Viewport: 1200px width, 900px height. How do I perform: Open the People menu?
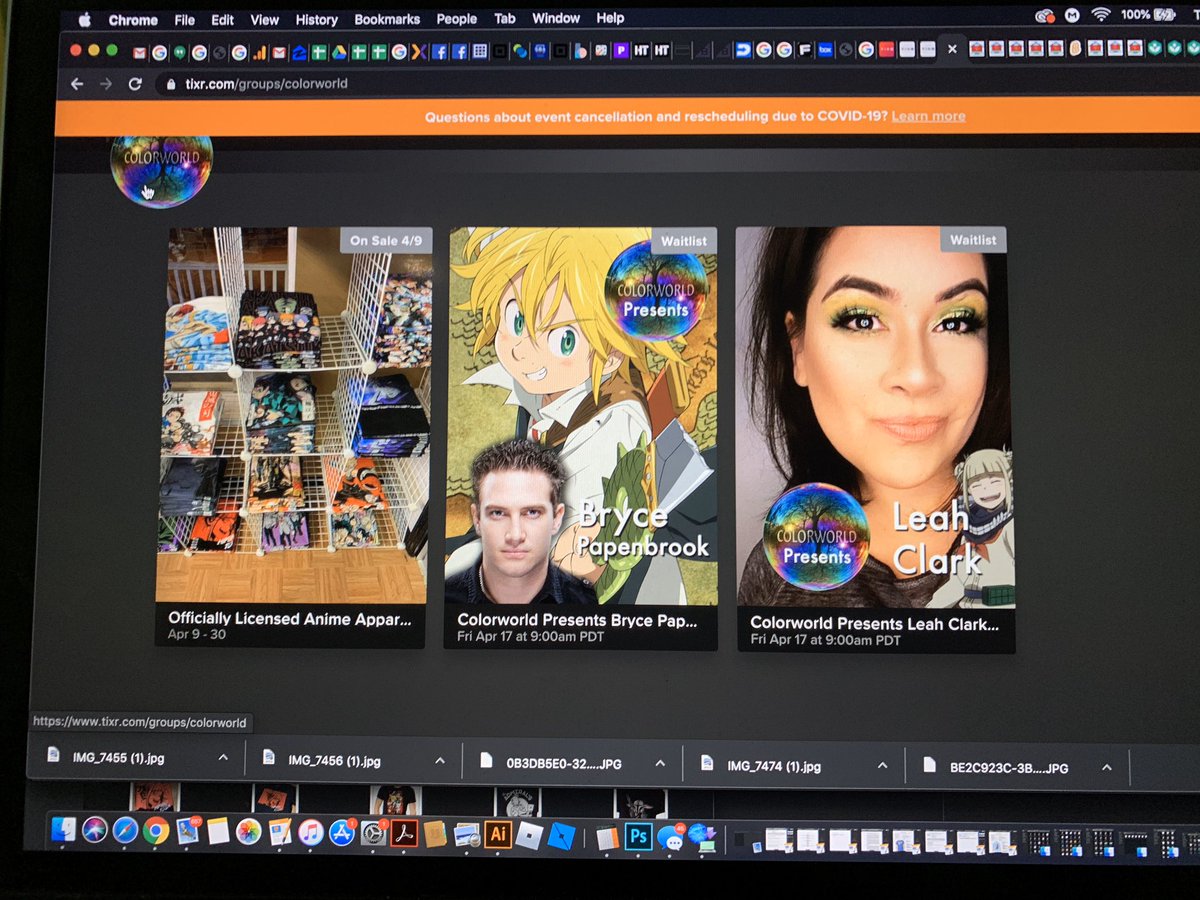tap(456, 19)
